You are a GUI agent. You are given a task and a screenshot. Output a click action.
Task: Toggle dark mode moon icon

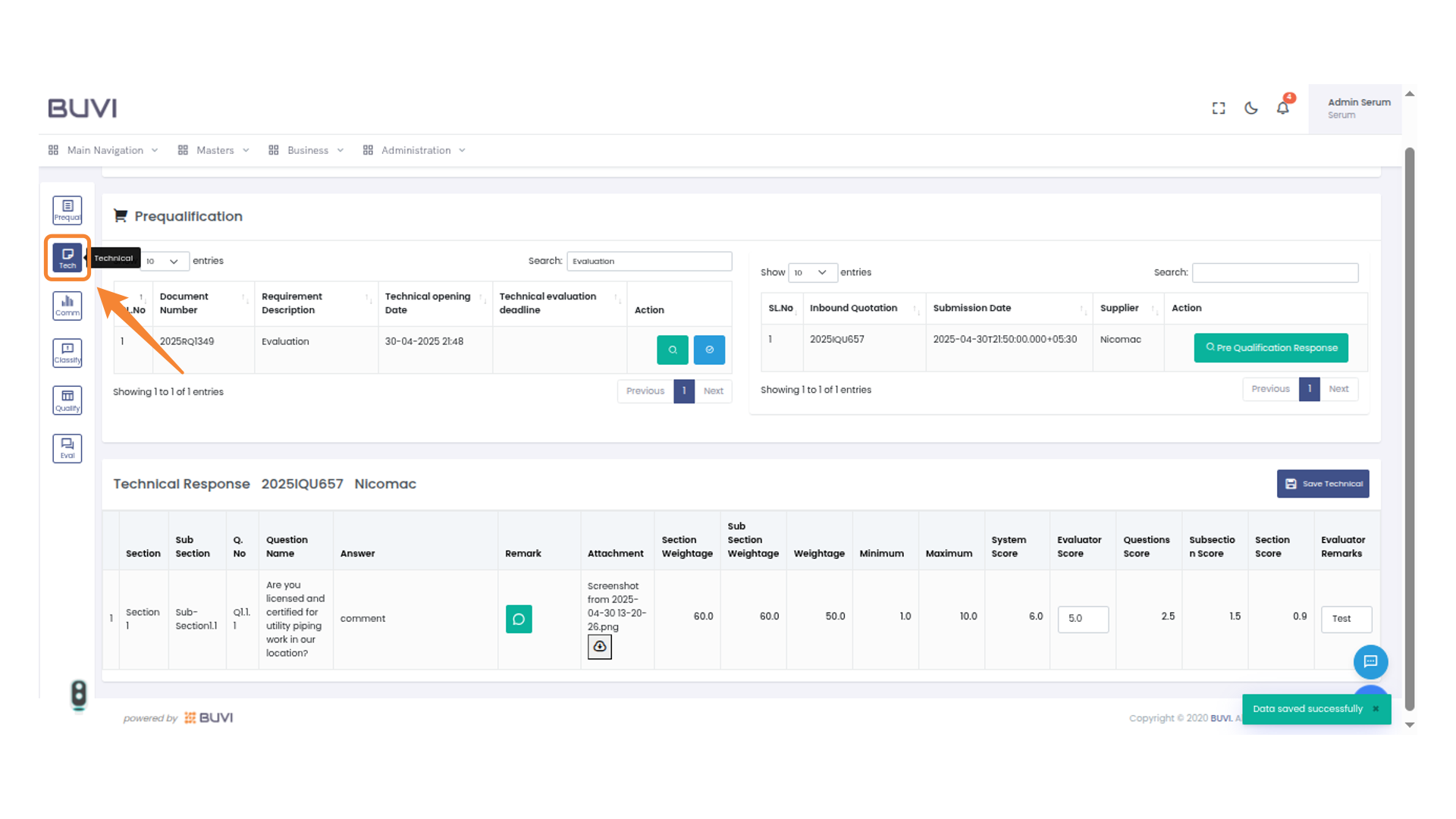1251,108
